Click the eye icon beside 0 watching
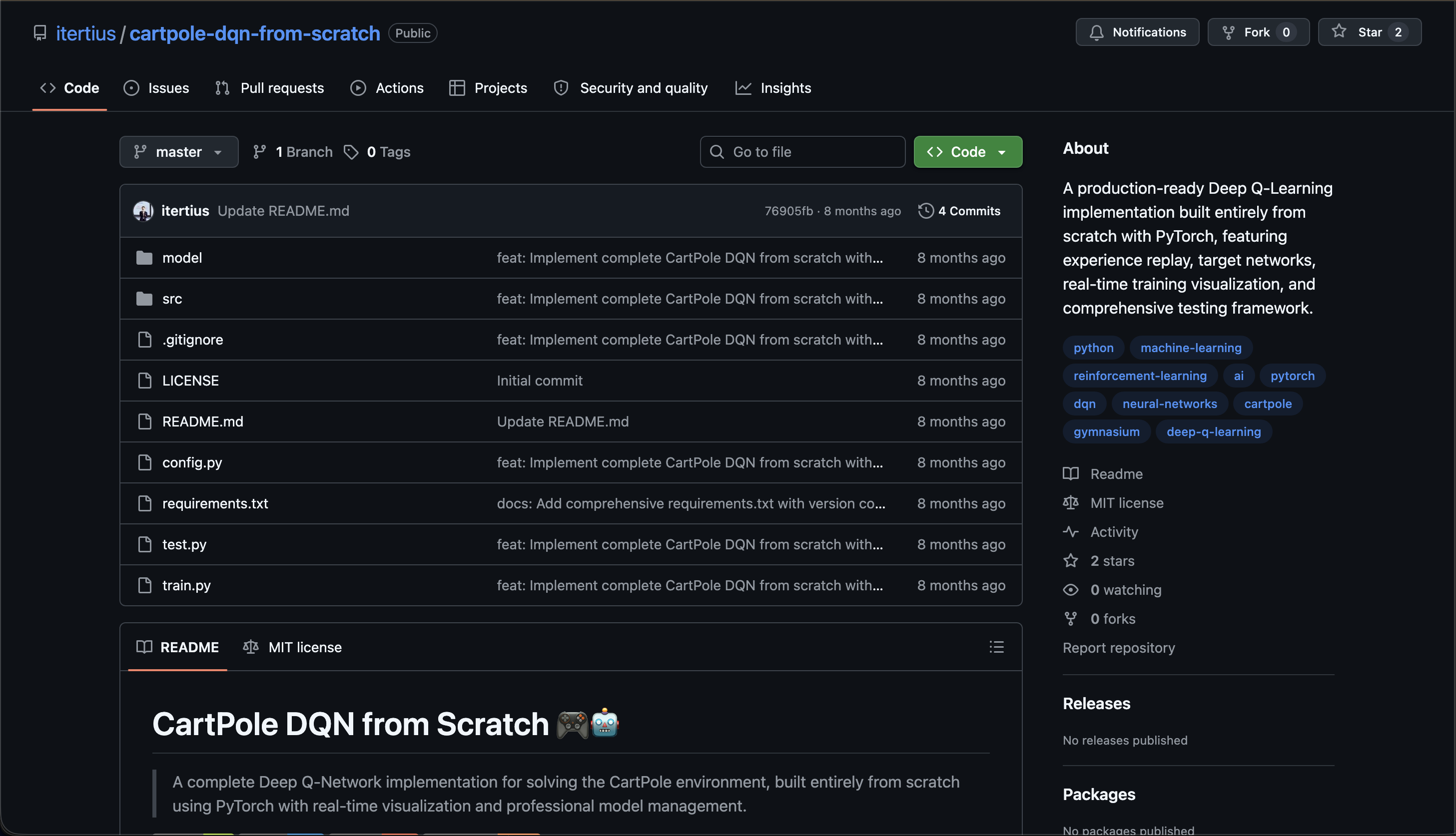 pos(1071,590)
